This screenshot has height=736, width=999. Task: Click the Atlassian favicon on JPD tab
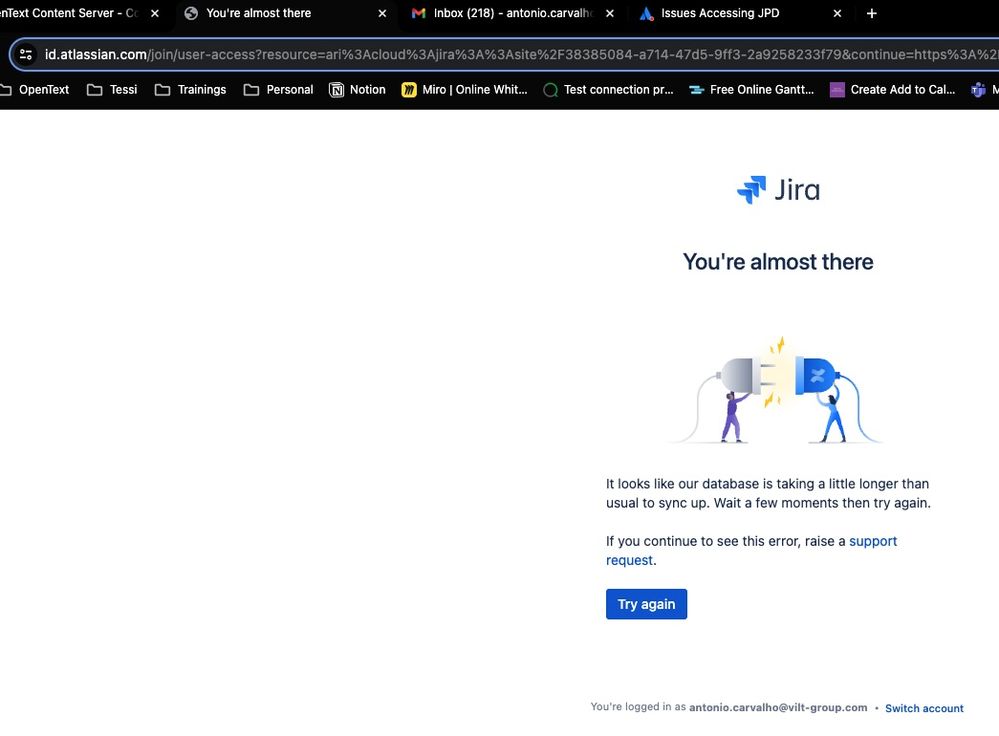(647, 13)
